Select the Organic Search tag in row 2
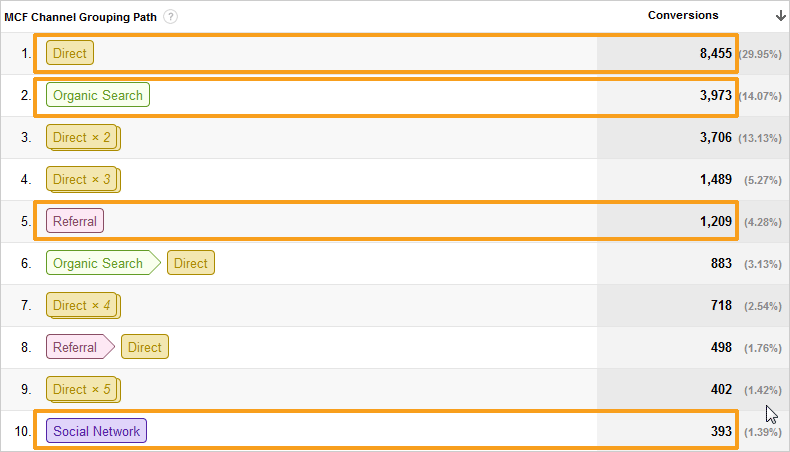The height and width of the screenshot is (452, 790). coord(98,95)
